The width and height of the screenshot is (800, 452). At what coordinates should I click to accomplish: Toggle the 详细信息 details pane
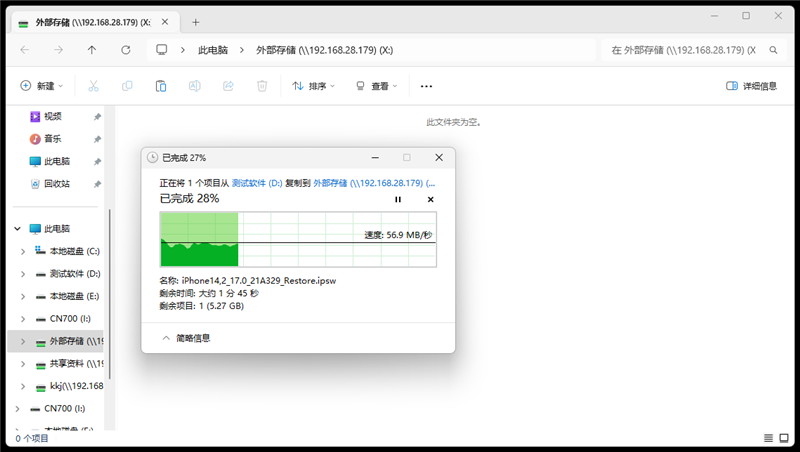[751, 86]
